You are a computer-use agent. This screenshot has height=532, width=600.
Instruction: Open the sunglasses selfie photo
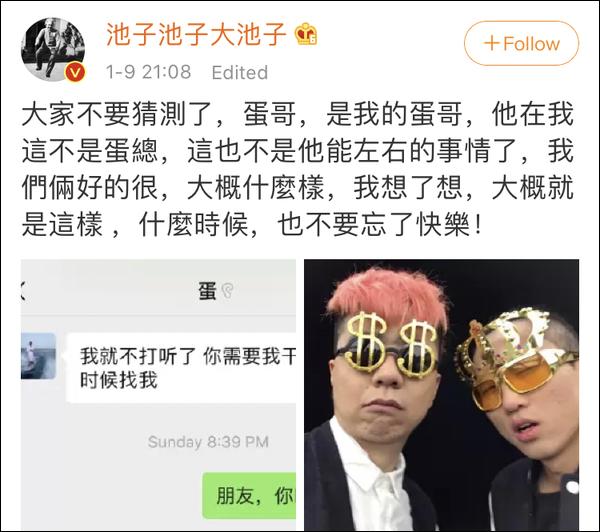[x=441, y=395]
